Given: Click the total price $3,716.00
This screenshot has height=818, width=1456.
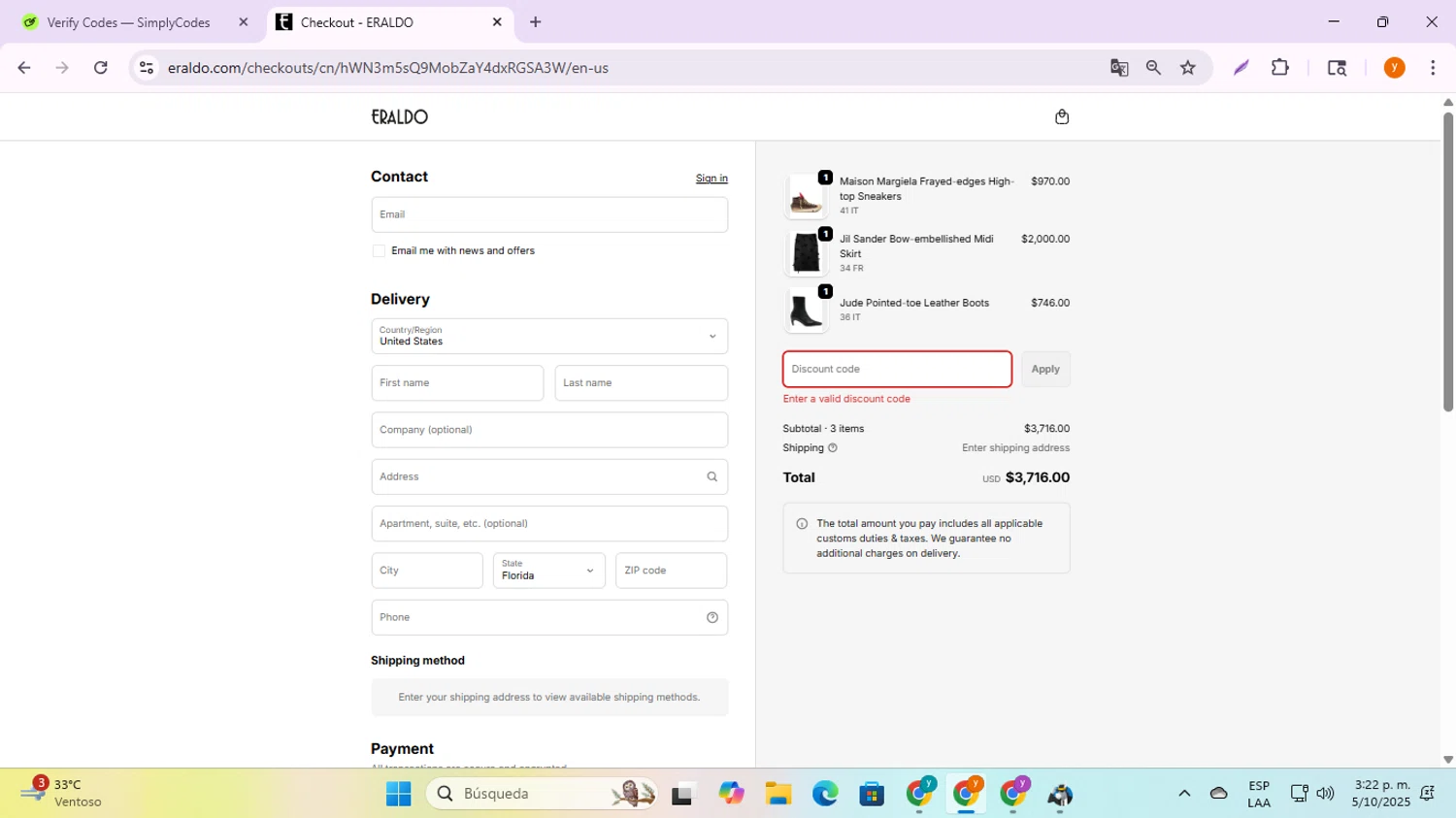Looking at the screenshot, I should tap(1038, 477).
